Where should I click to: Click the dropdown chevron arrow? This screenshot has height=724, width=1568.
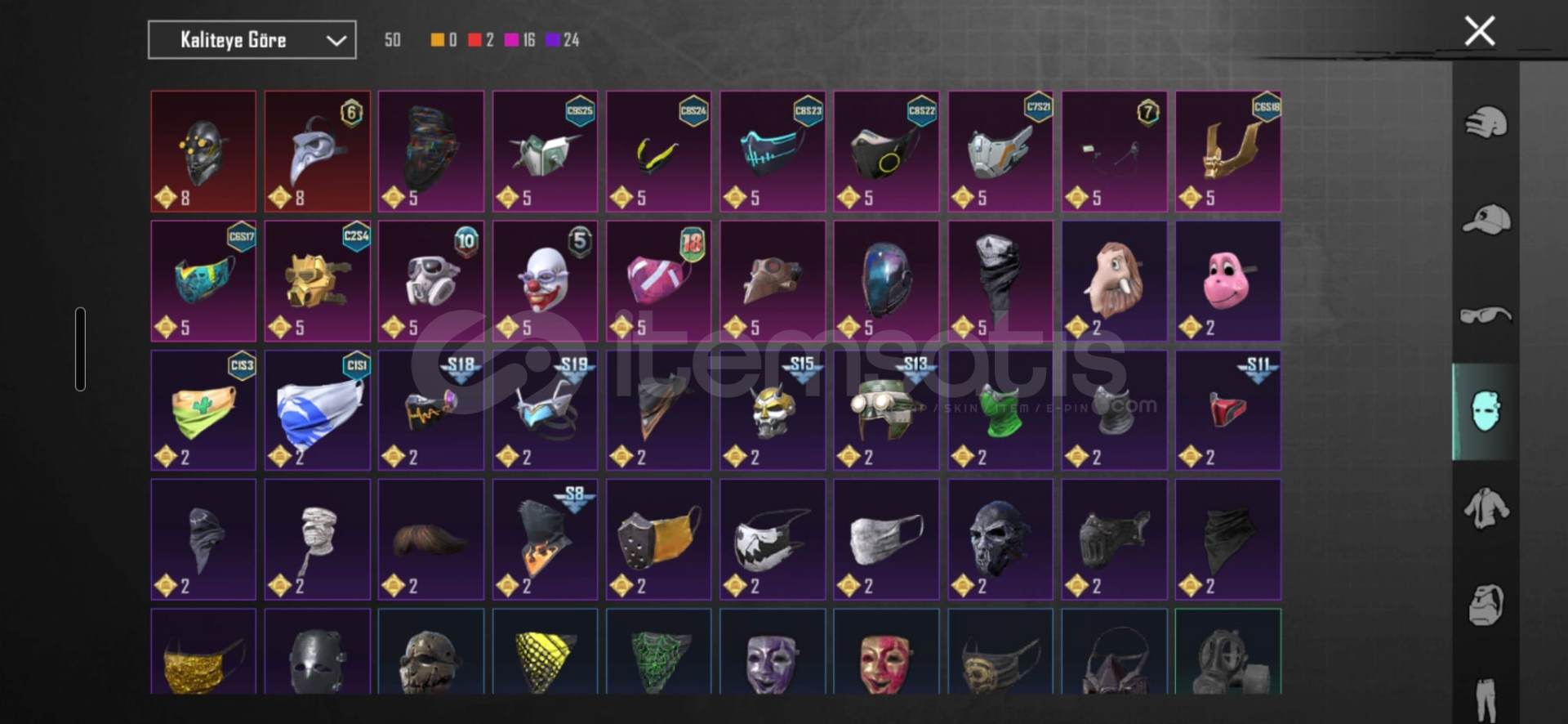coord(336,40)
